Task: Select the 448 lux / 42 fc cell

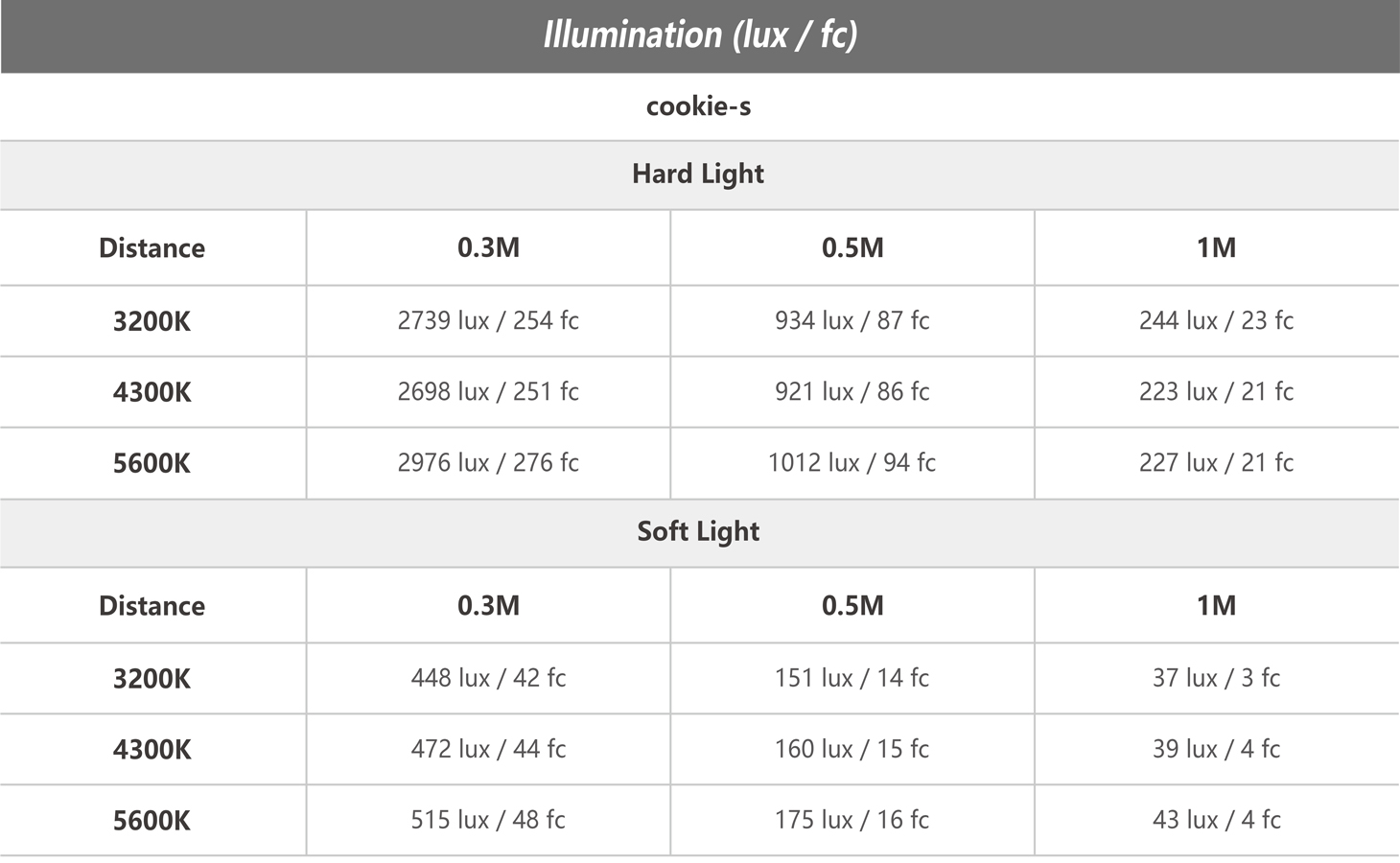Action: [x=488, y=678]
